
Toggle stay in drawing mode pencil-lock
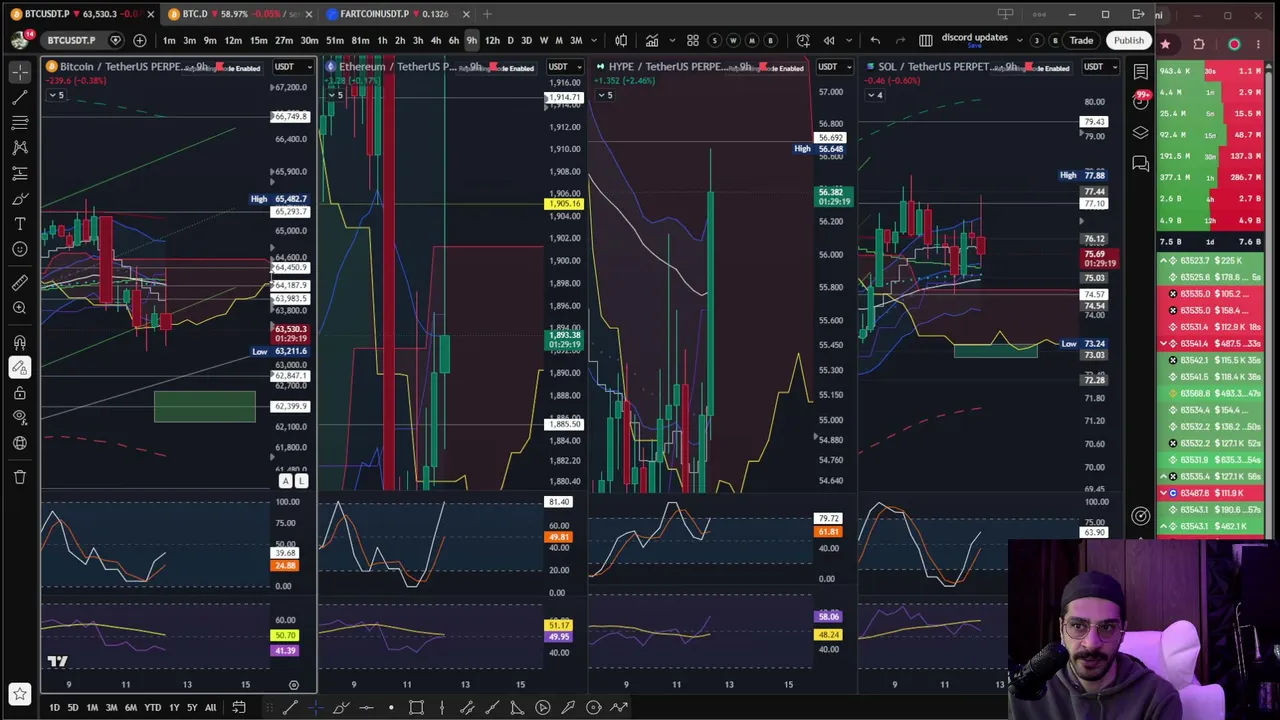20,368
